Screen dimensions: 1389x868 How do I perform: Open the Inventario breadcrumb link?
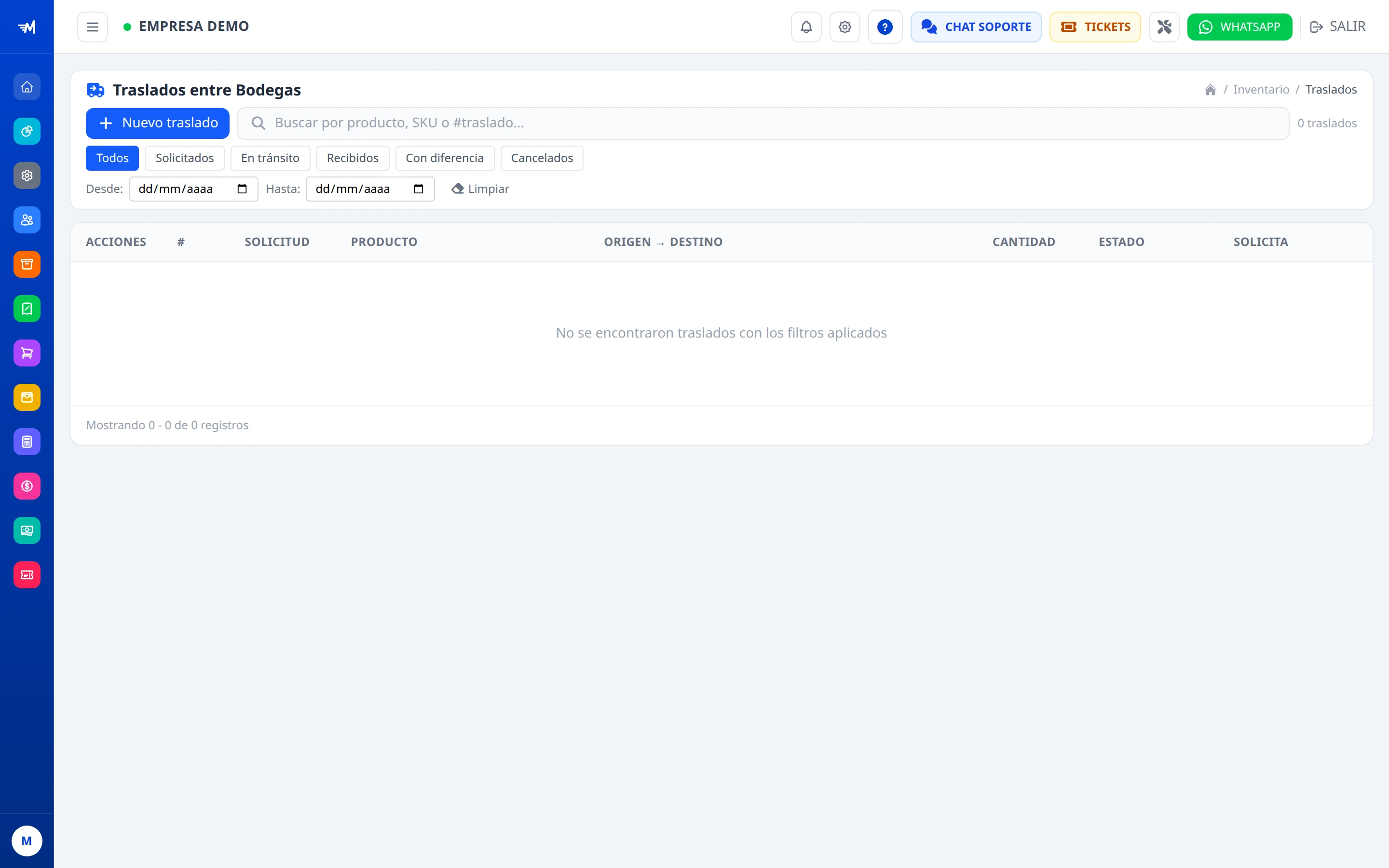(x=1261, y=90)
